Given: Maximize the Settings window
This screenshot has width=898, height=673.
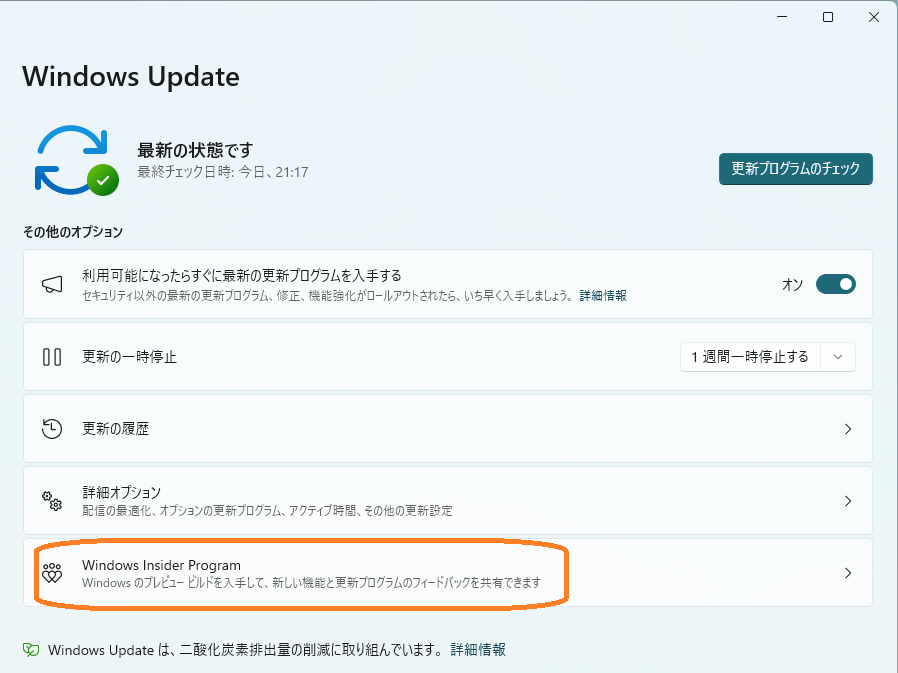Looking at the screenshot, I should coord(828,17).
